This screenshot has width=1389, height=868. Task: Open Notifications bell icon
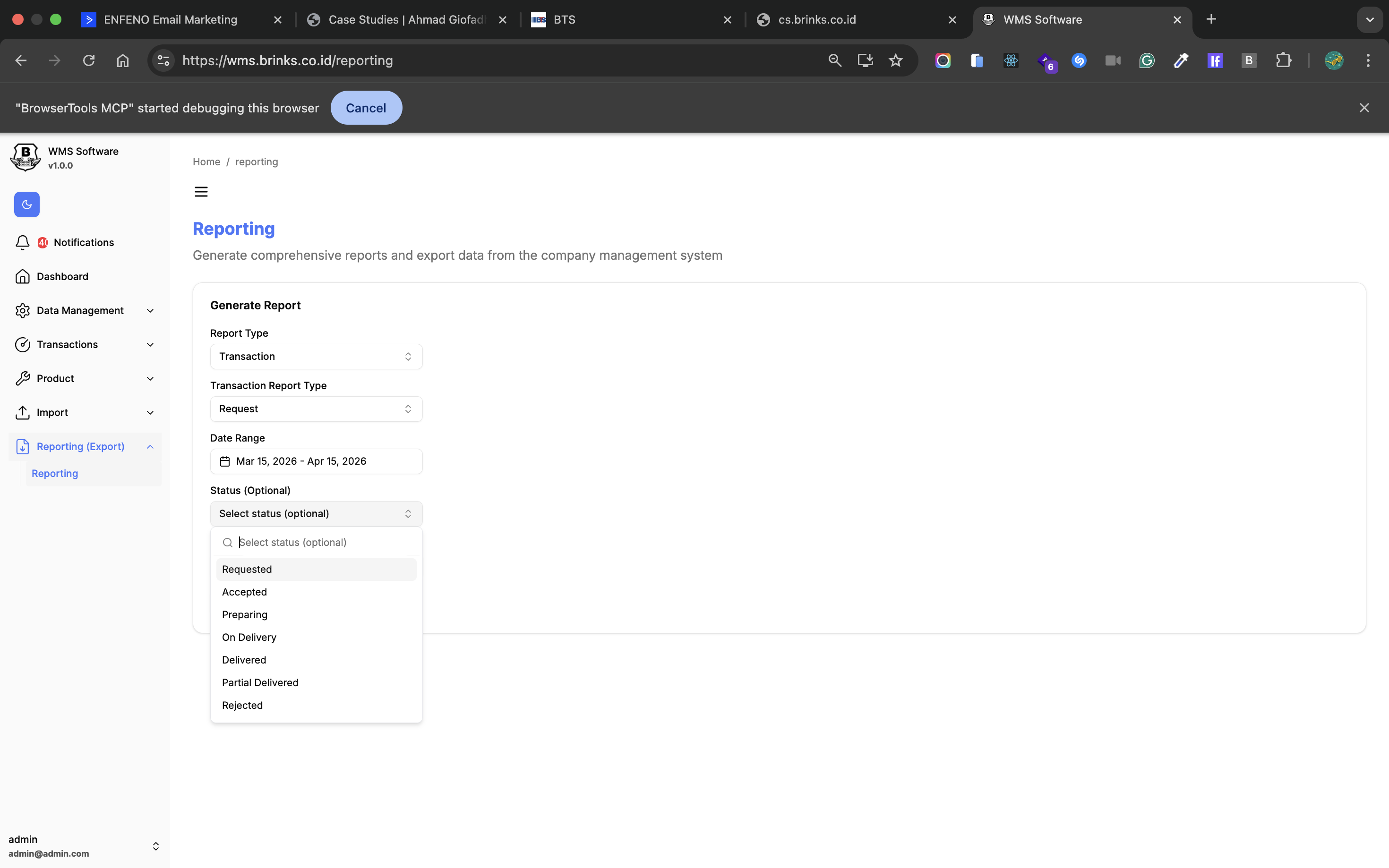tap(22, 242)
